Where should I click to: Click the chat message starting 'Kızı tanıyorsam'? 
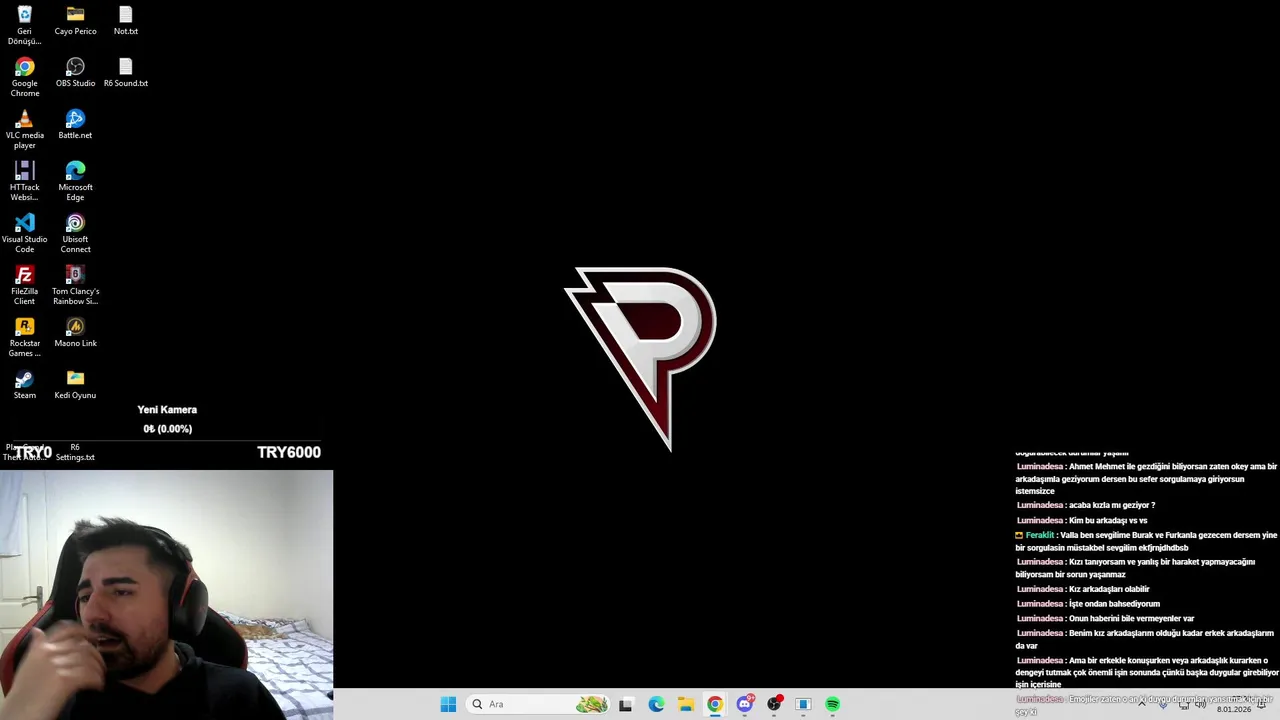[x=1136, y=568]
